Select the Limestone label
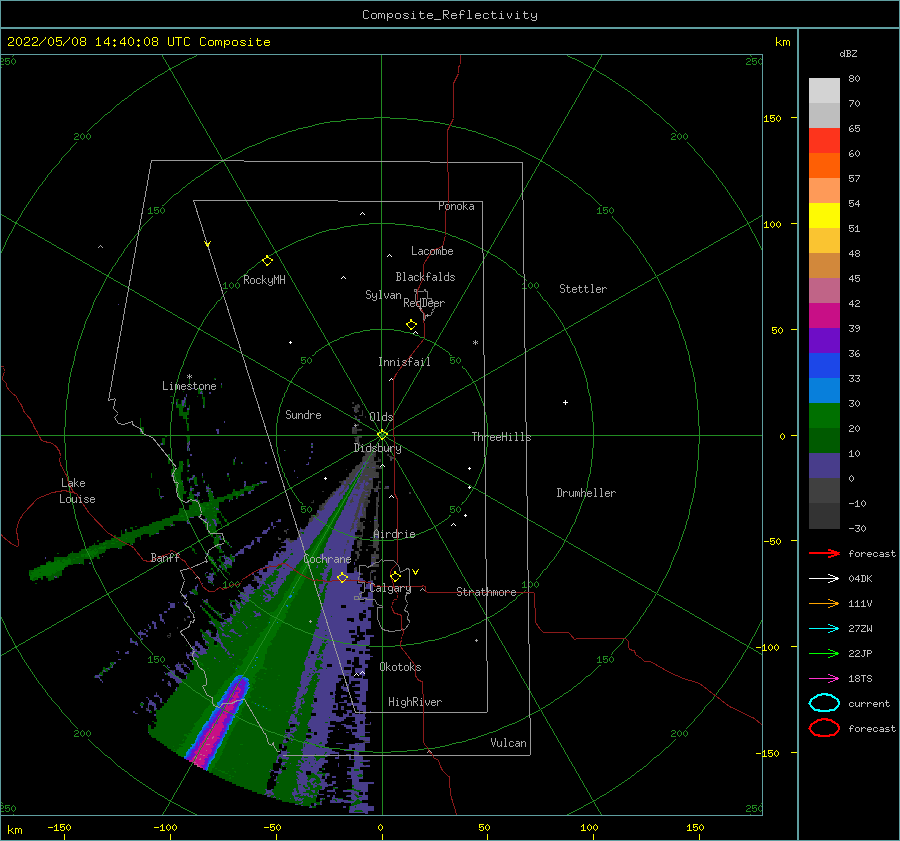 189,386
